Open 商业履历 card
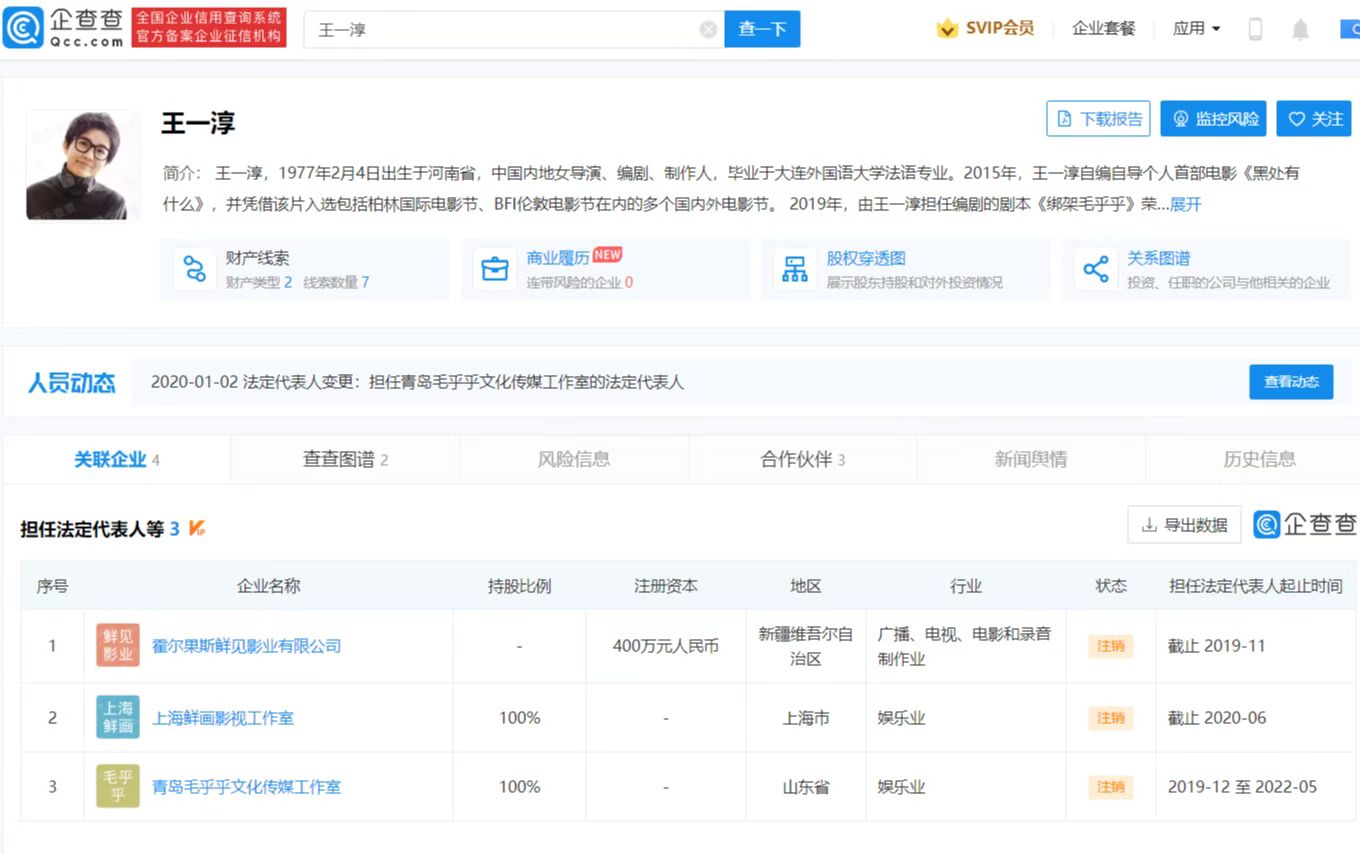The width and height of the screenshot is (1360, 854). 606,269
